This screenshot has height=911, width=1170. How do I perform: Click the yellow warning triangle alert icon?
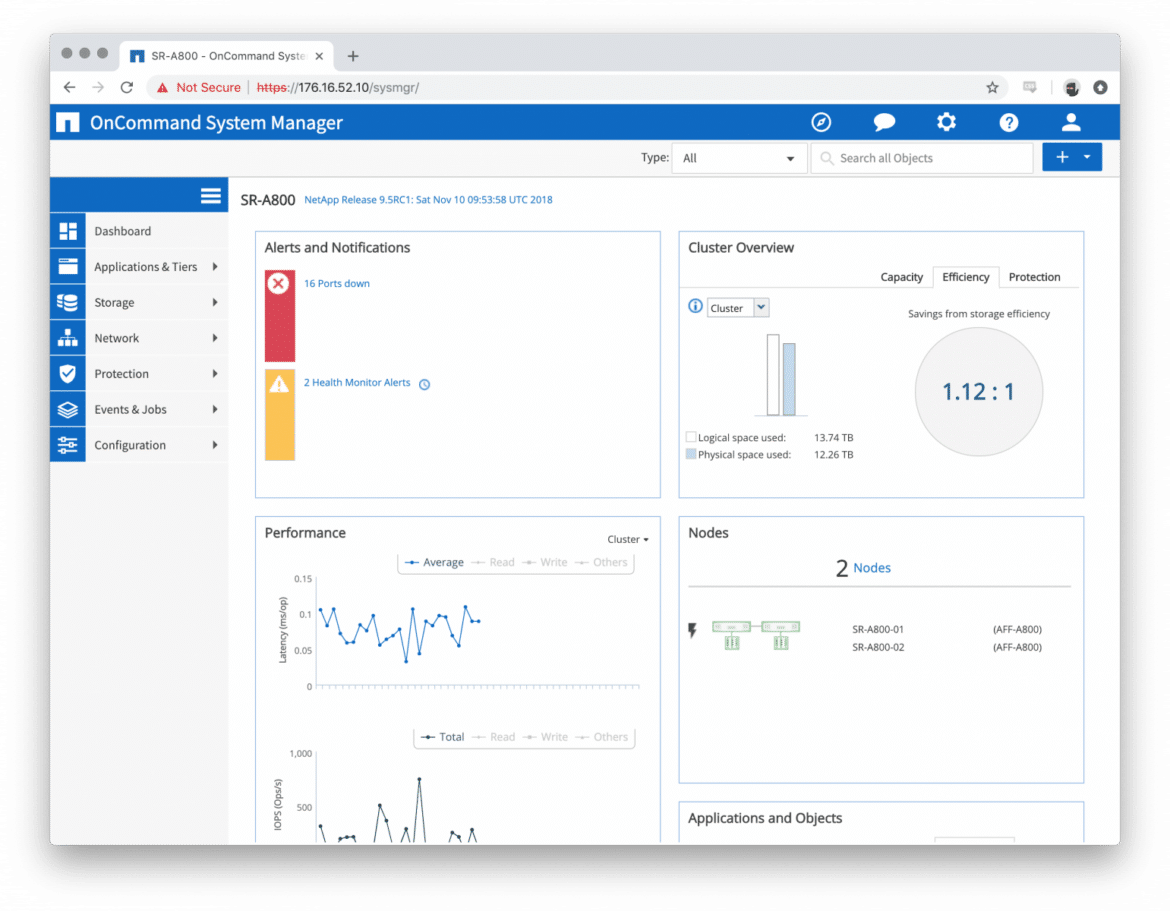pos(279,384)
